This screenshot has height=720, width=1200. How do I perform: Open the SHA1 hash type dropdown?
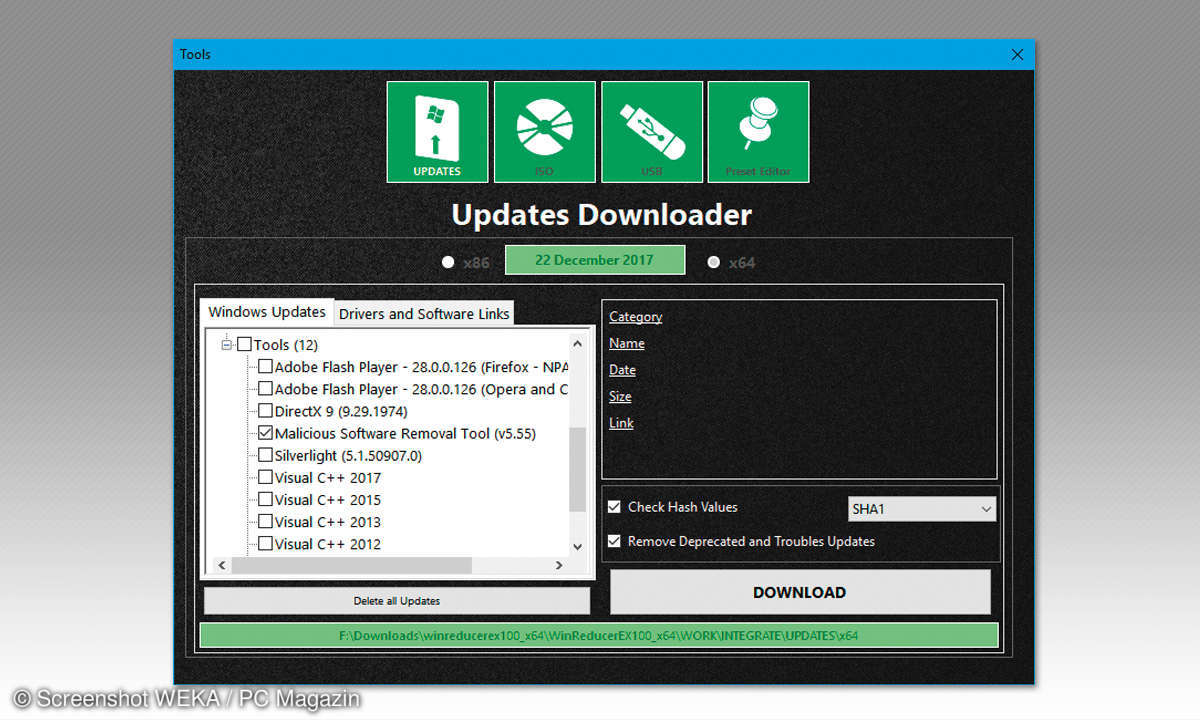(921, 509)
